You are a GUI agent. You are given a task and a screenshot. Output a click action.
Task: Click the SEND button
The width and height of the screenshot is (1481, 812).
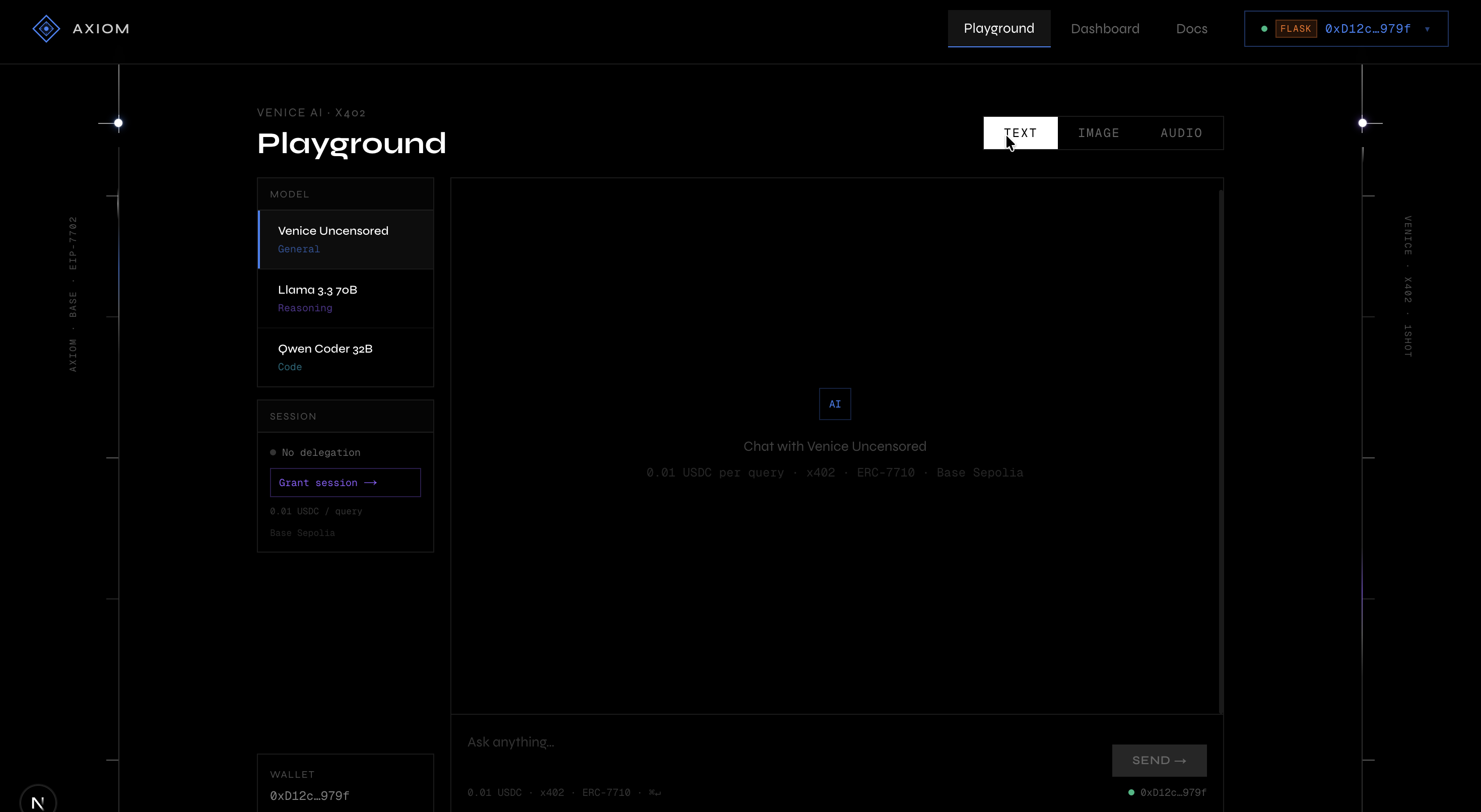point(1159,760)
